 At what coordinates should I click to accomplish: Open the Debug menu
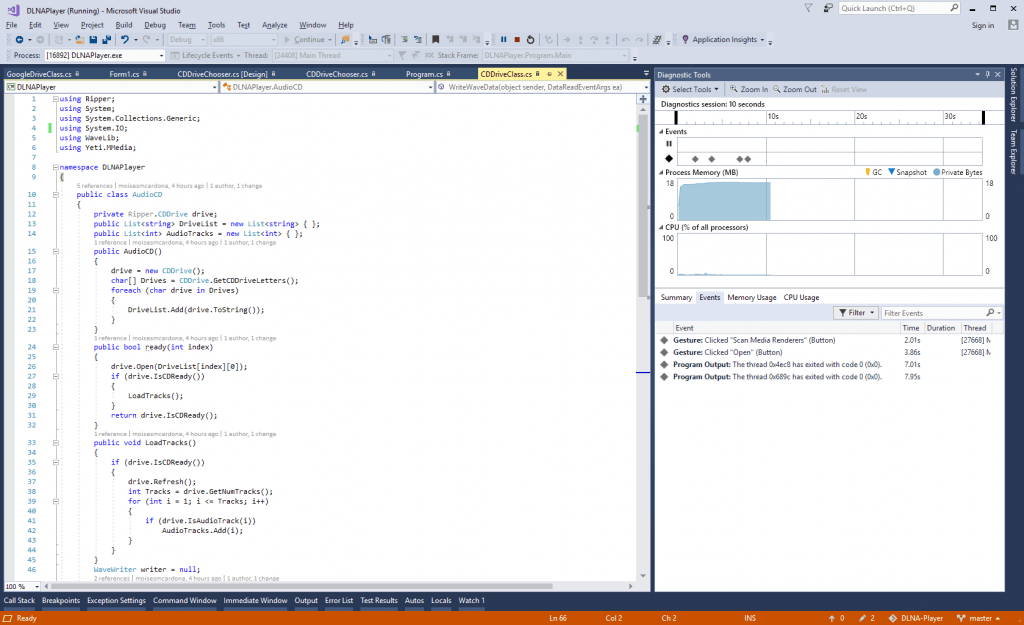pyautogui.click(x=155, y=24)
